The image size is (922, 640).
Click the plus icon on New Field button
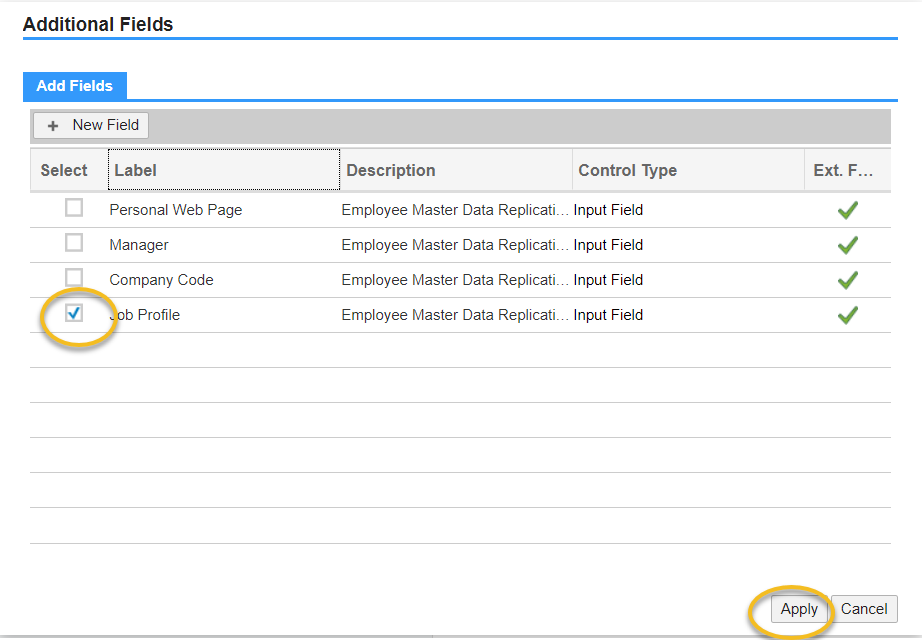[52, 125]
